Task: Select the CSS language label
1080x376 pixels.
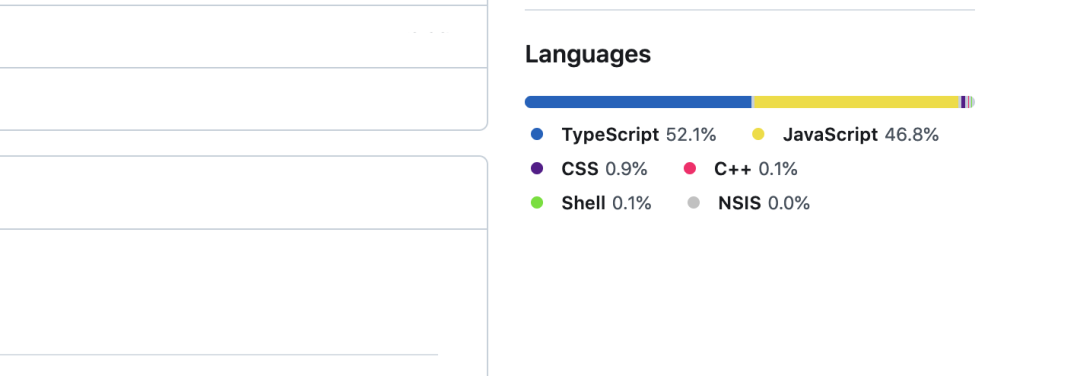Action: tap(580, 169)
